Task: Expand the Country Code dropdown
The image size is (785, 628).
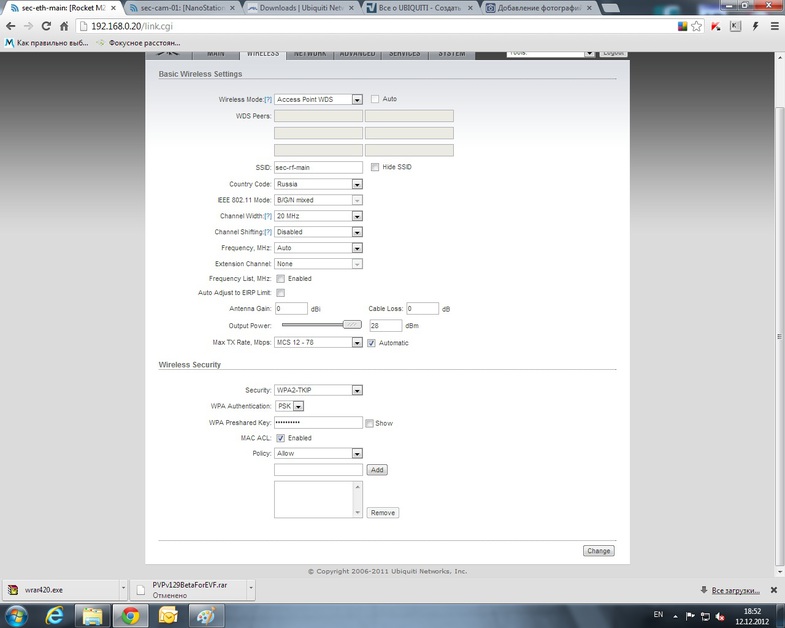Action: 318,184
